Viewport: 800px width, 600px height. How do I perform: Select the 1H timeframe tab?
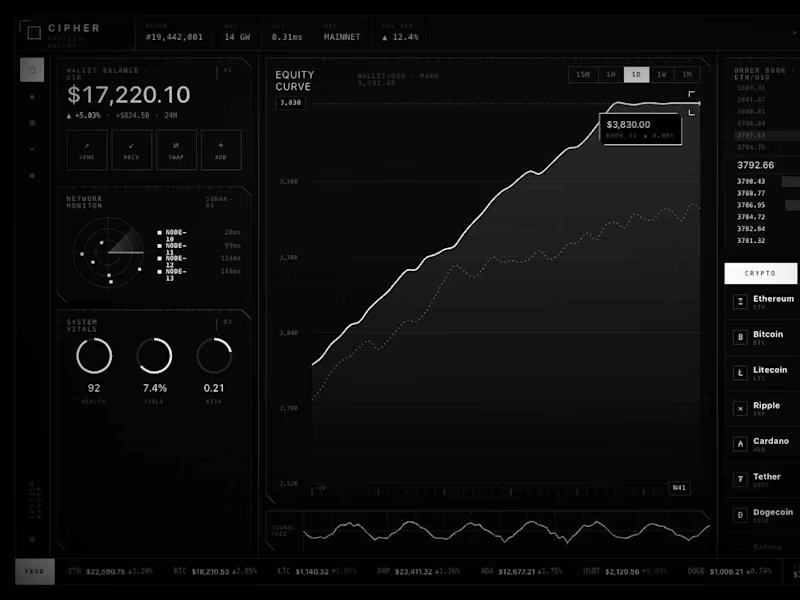click(611, 74)
